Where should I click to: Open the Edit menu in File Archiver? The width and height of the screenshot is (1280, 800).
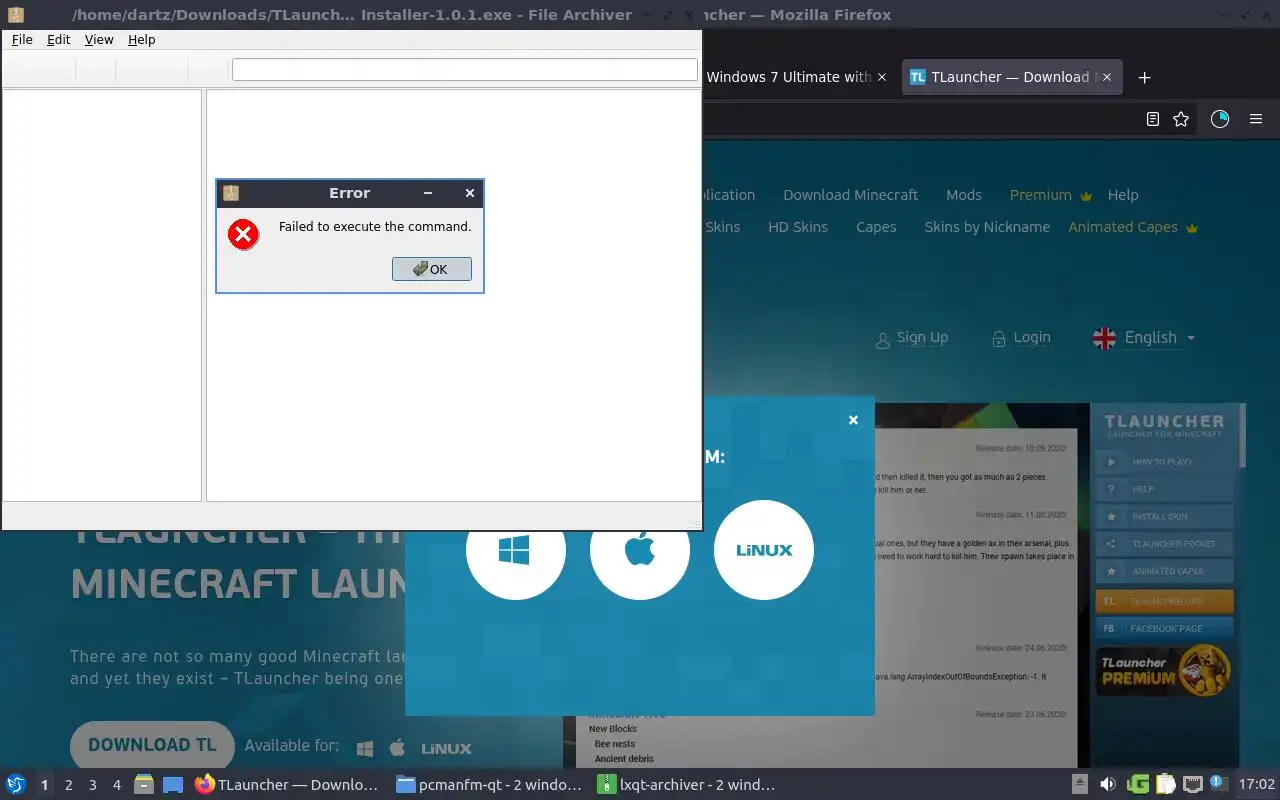pyautogui.click(x=59, y=39)
